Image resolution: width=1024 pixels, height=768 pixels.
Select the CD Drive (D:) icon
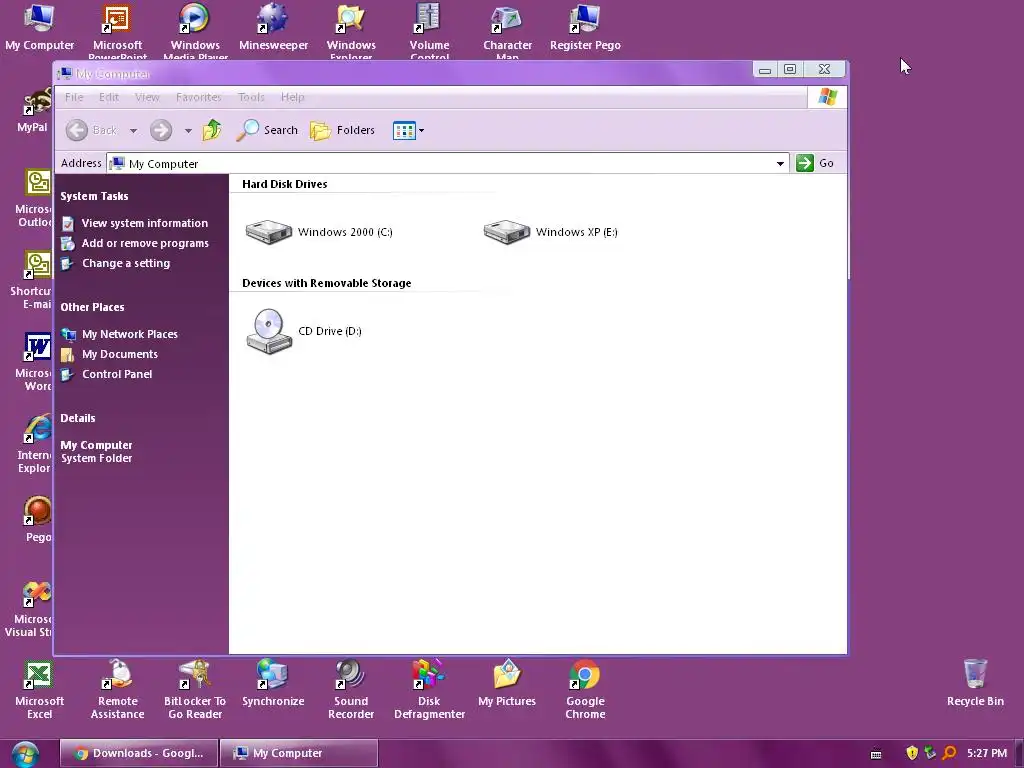(x=304, y=331)
